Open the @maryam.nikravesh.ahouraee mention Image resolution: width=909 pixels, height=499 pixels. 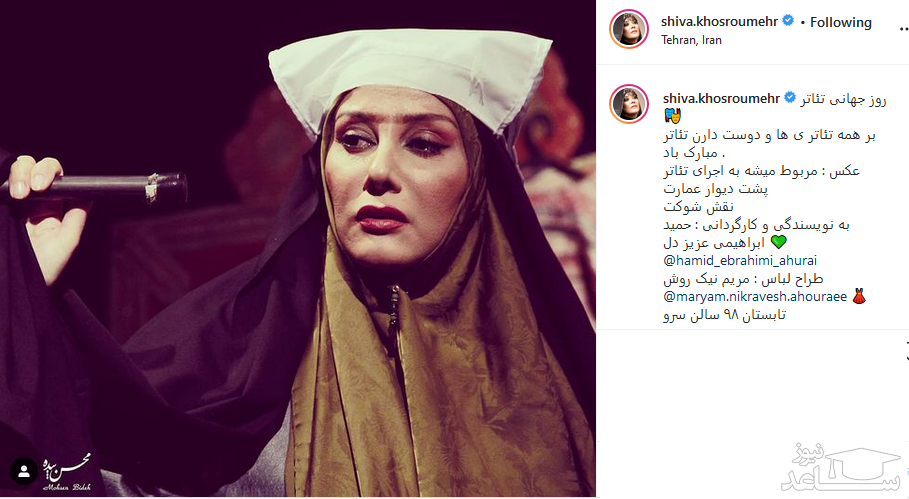click(x=755, y=297)
